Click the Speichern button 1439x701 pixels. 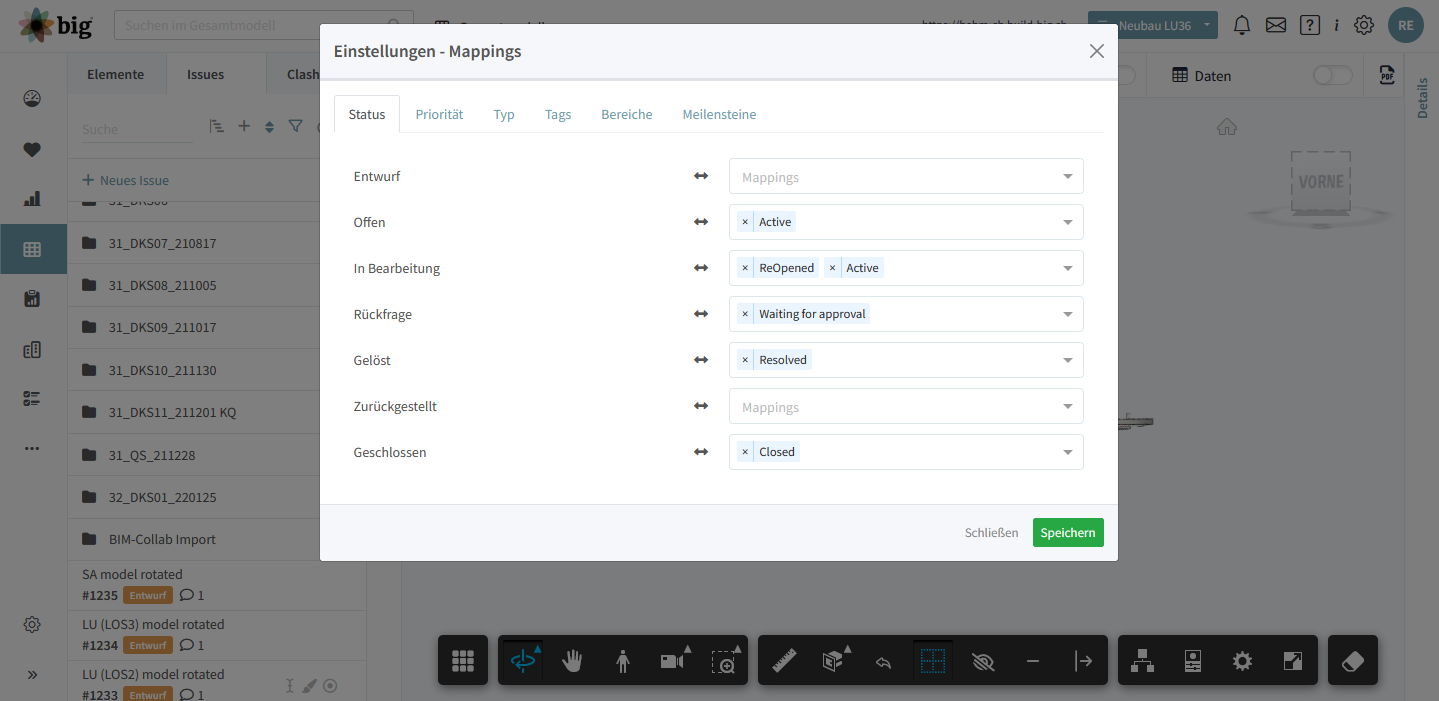coord(1068,532)
